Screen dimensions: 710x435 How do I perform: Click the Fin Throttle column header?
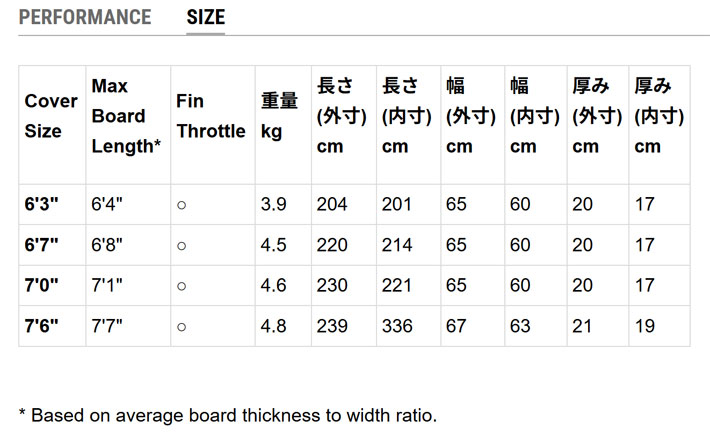(210, 116)
